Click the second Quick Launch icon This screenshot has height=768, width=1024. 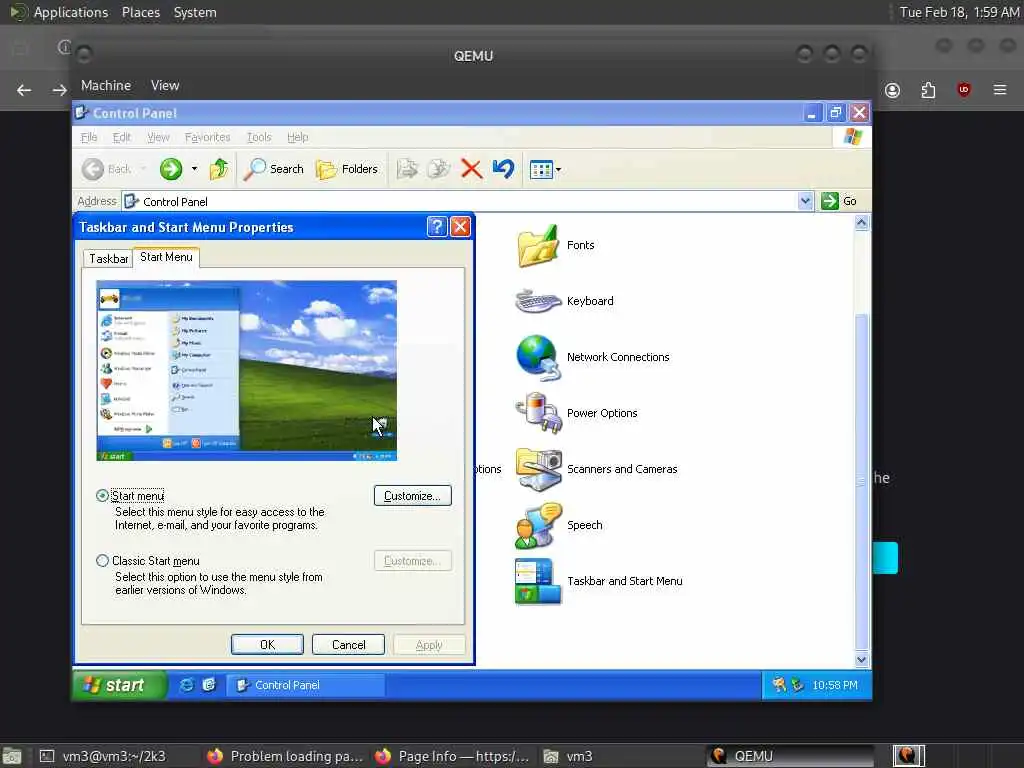coord(209,685)
